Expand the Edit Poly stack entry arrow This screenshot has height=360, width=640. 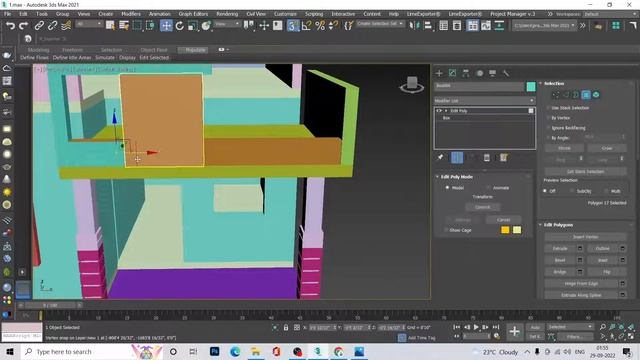(x=446, y=111)
